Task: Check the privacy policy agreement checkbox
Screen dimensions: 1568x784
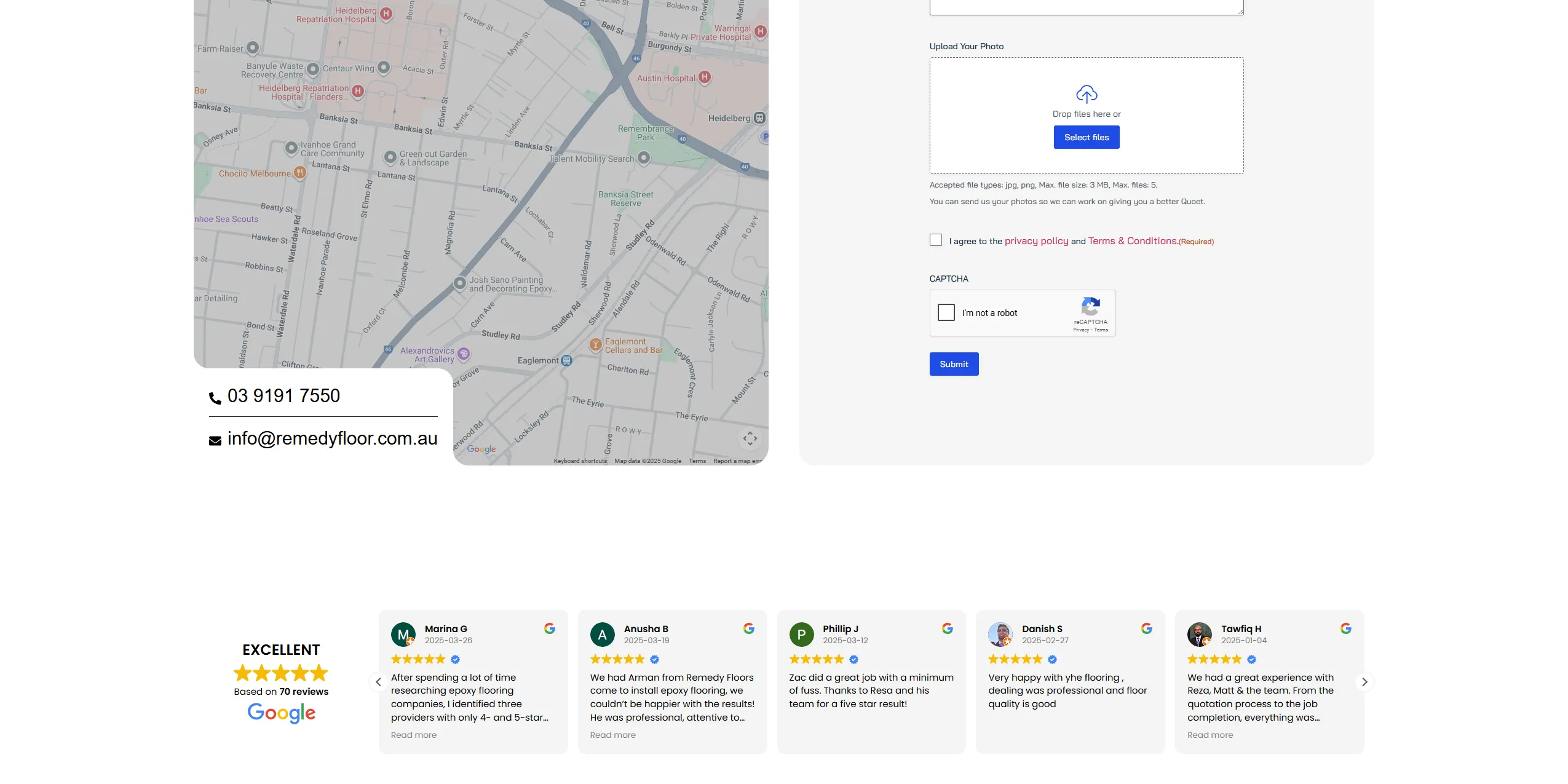Action: point(936,240)
